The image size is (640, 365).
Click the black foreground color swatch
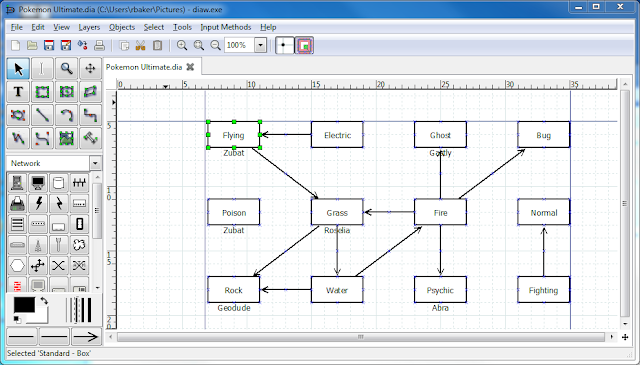(x=24, y=305)
